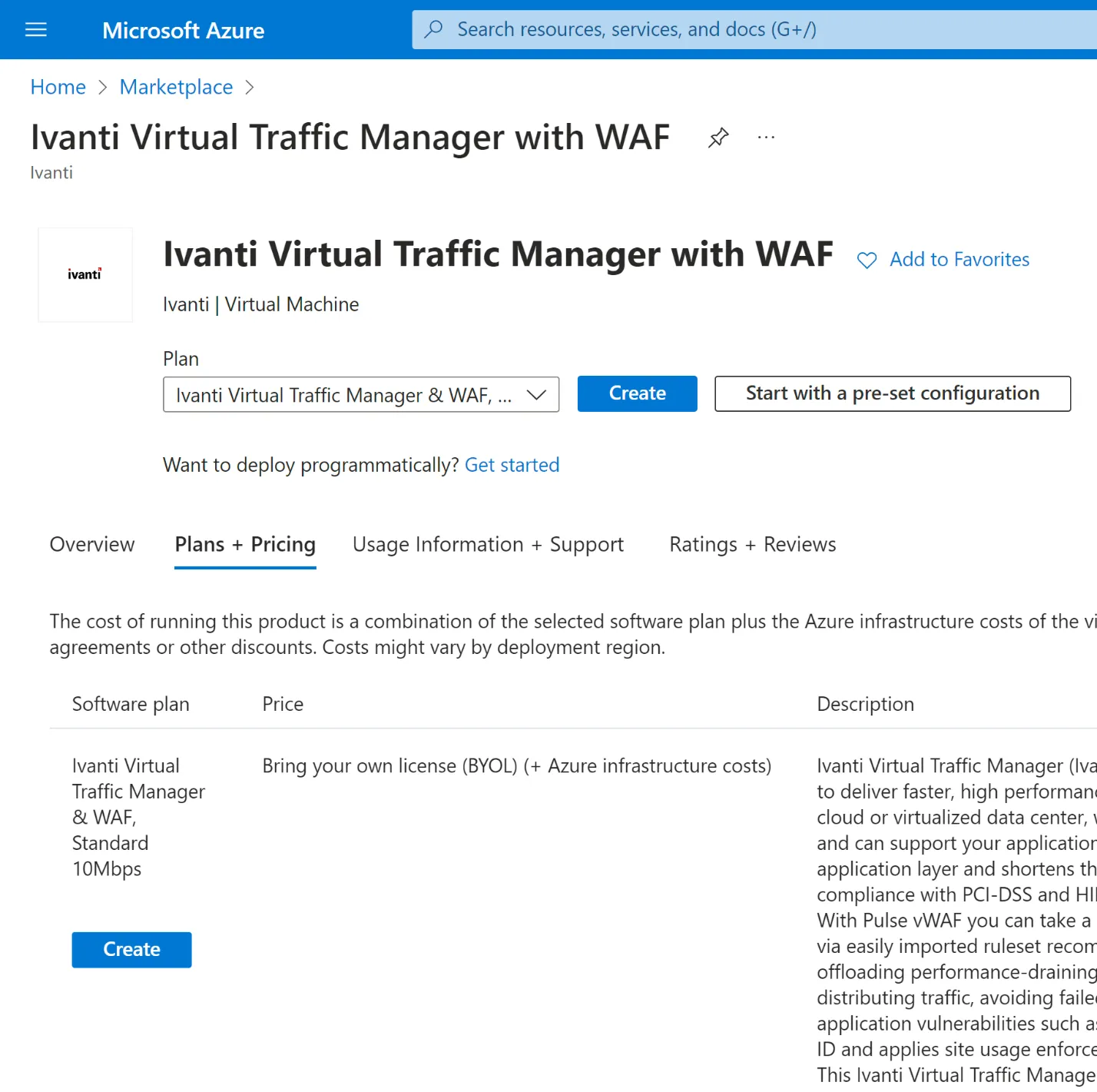Click the 'Ivanti | Virtual Machine' subtitle

click(x=261, y=304)
